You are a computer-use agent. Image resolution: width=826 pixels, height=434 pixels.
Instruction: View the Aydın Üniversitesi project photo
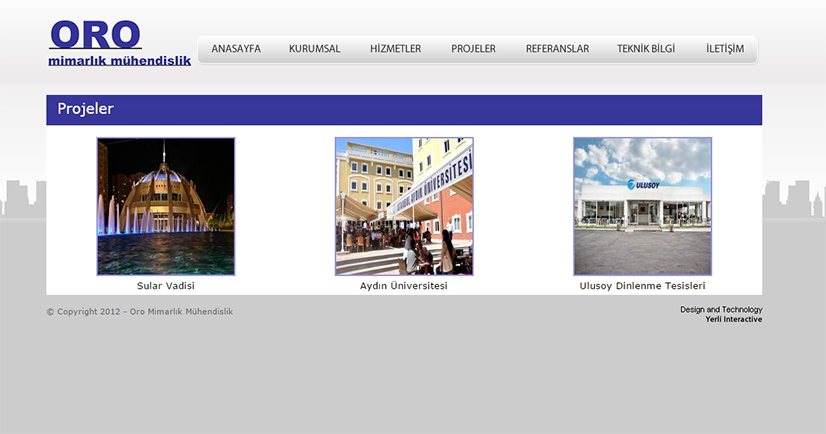tap(404, 206)
